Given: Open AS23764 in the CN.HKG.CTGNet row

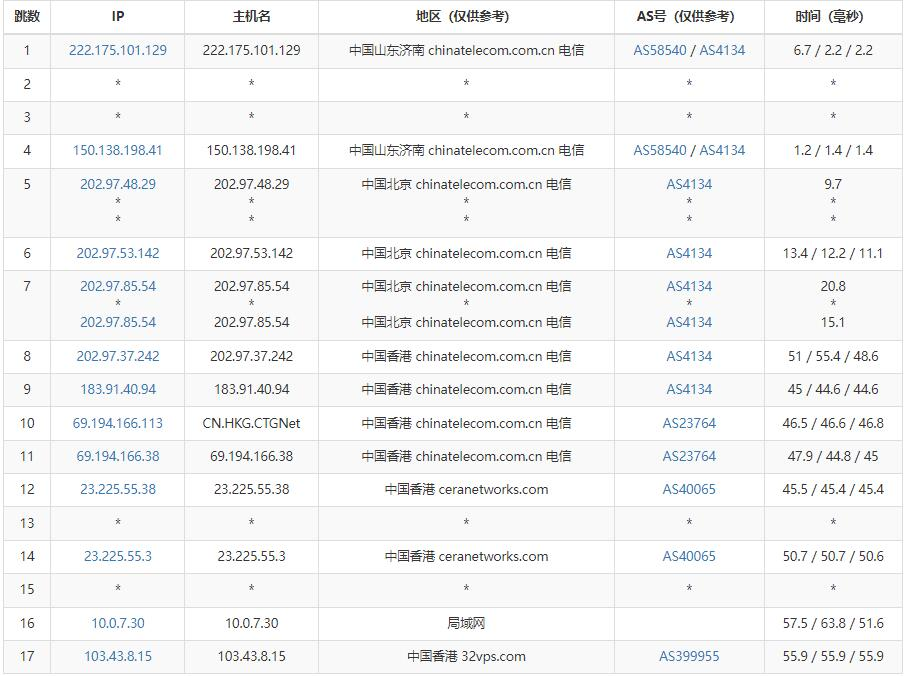Looking at the screenshot, I should pyautogui.click(x=689, y=423).
